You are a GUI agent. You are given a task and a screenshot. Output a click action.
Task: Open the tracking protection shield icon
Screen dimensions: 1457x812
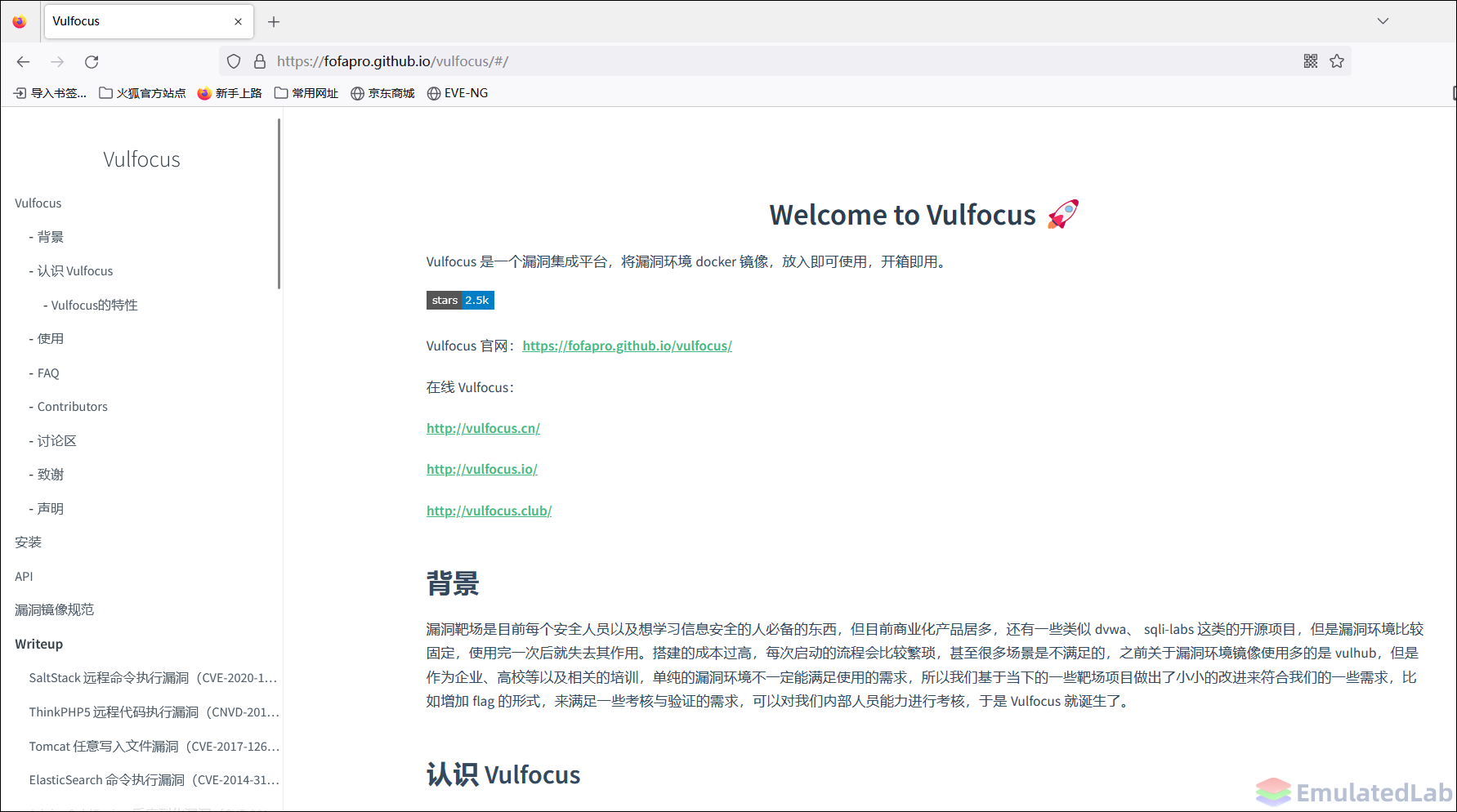(x=234, y=61)
